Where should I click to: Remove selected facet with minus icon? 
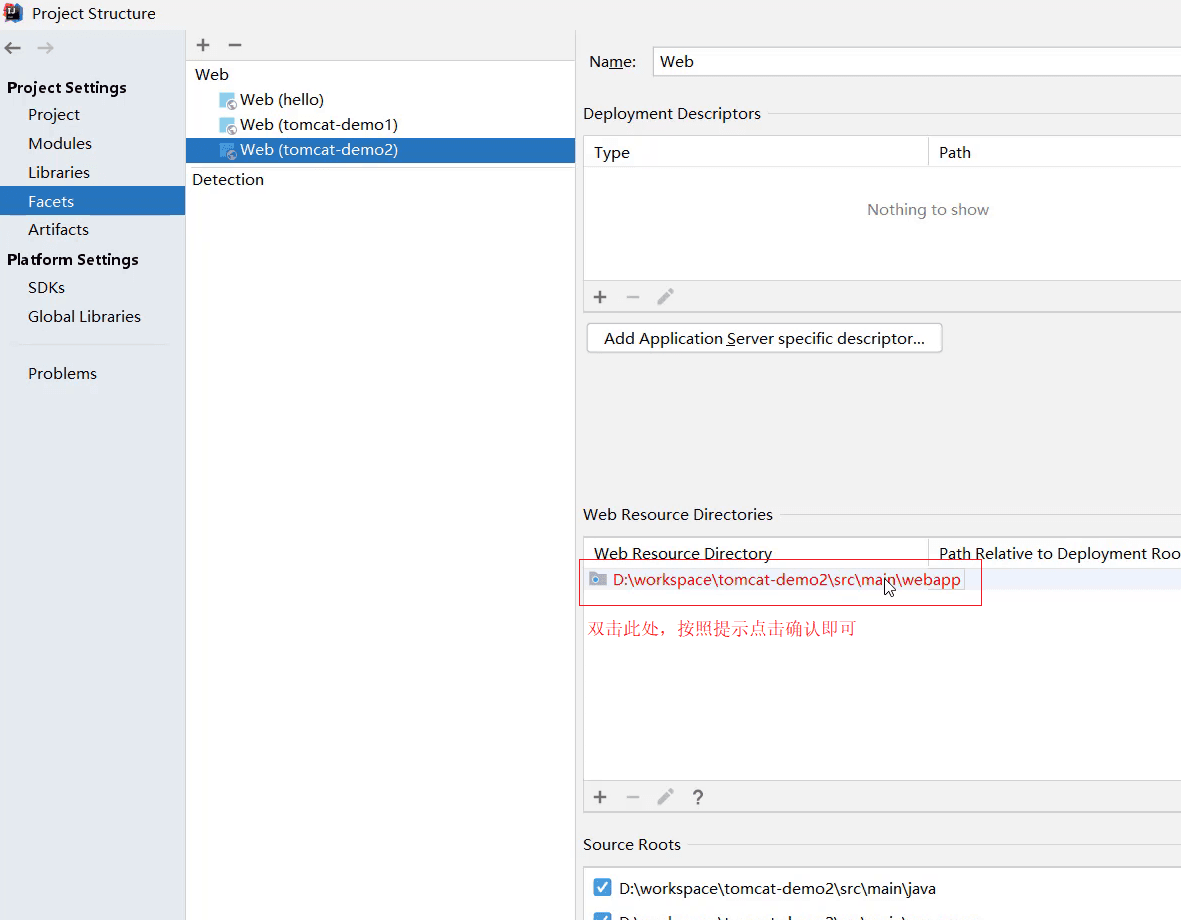pos(235,45)
